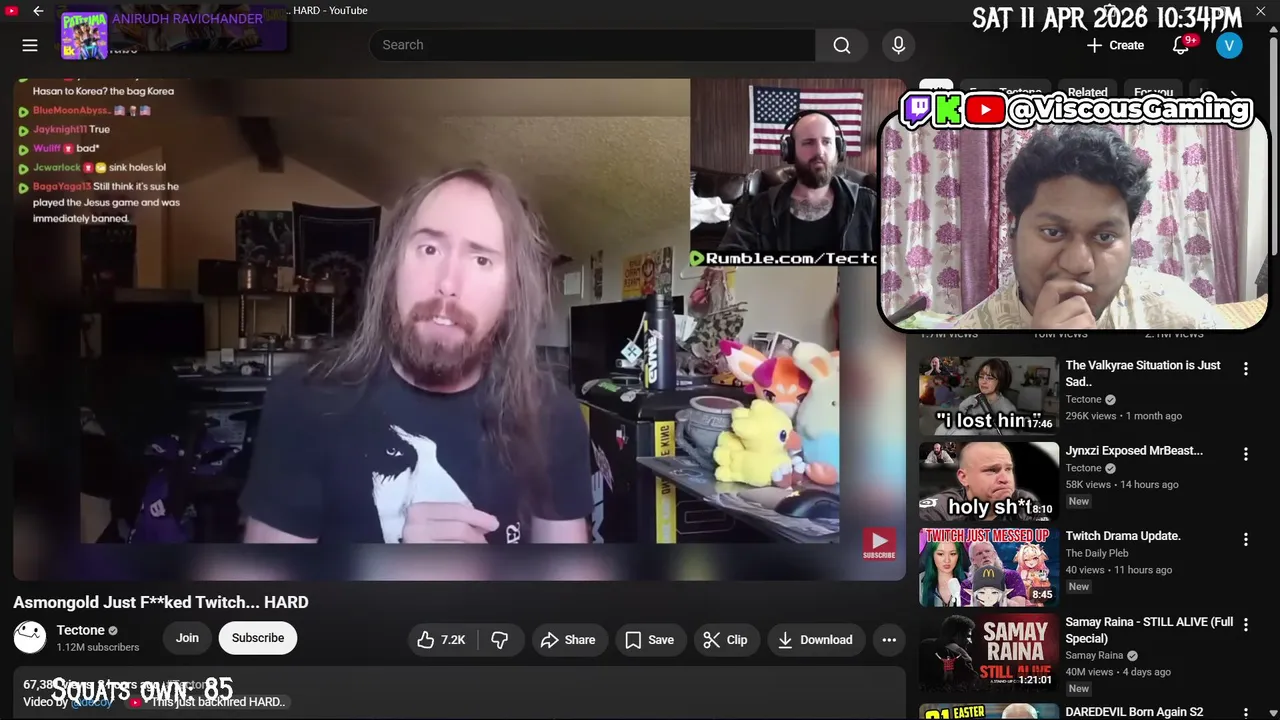The image size is (1280, 720).
Task: Open 'Jynxzi Exposed MrBeast...' title link
Action: point(1134,451)
